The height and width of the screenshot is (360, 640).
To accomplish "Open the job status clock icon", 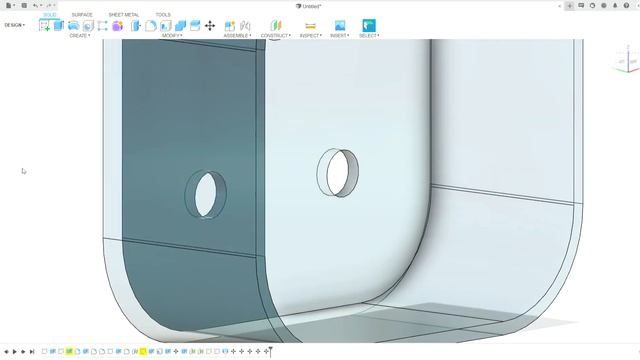I will [x=592, y=6].
